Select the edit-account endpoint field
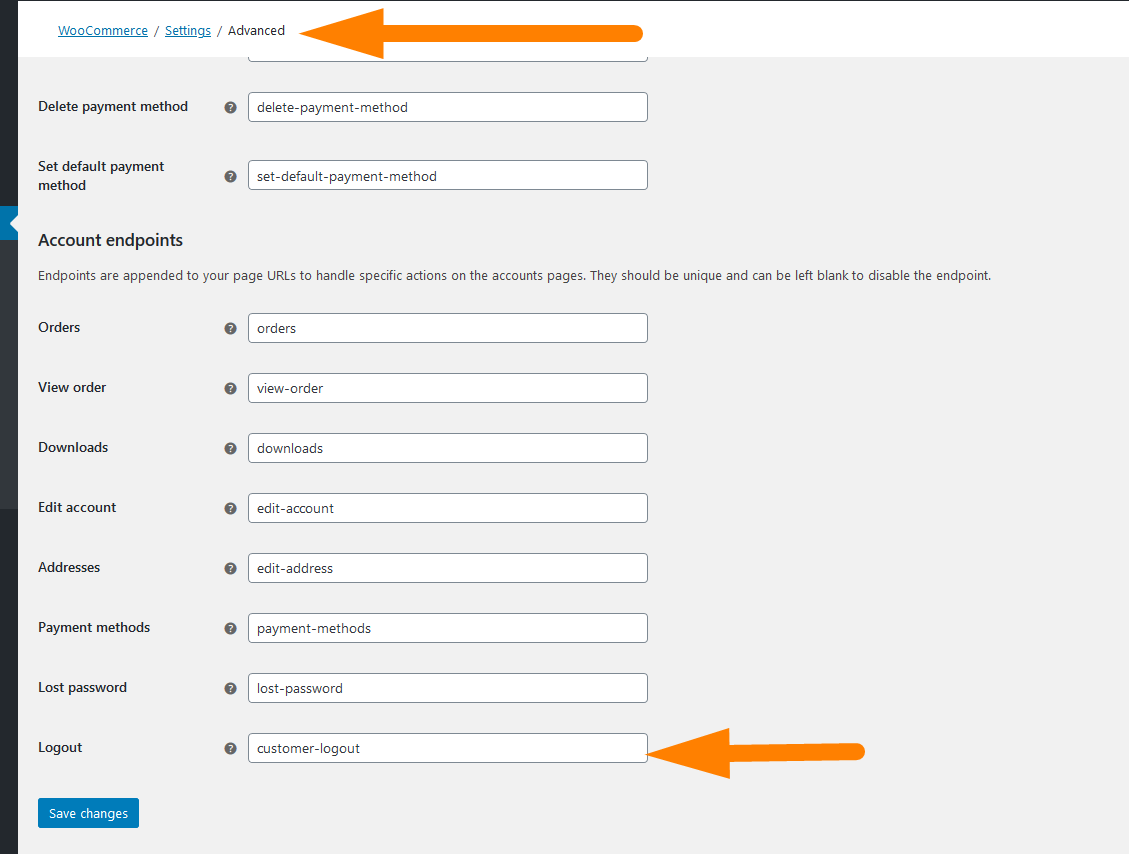 pyautogui.click(x=448, y=508)
